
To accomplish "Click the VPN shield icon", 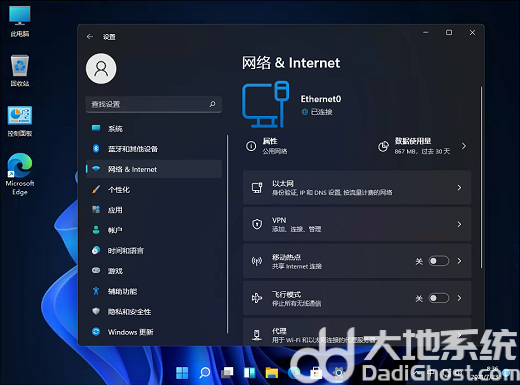I will click(257, 224).
